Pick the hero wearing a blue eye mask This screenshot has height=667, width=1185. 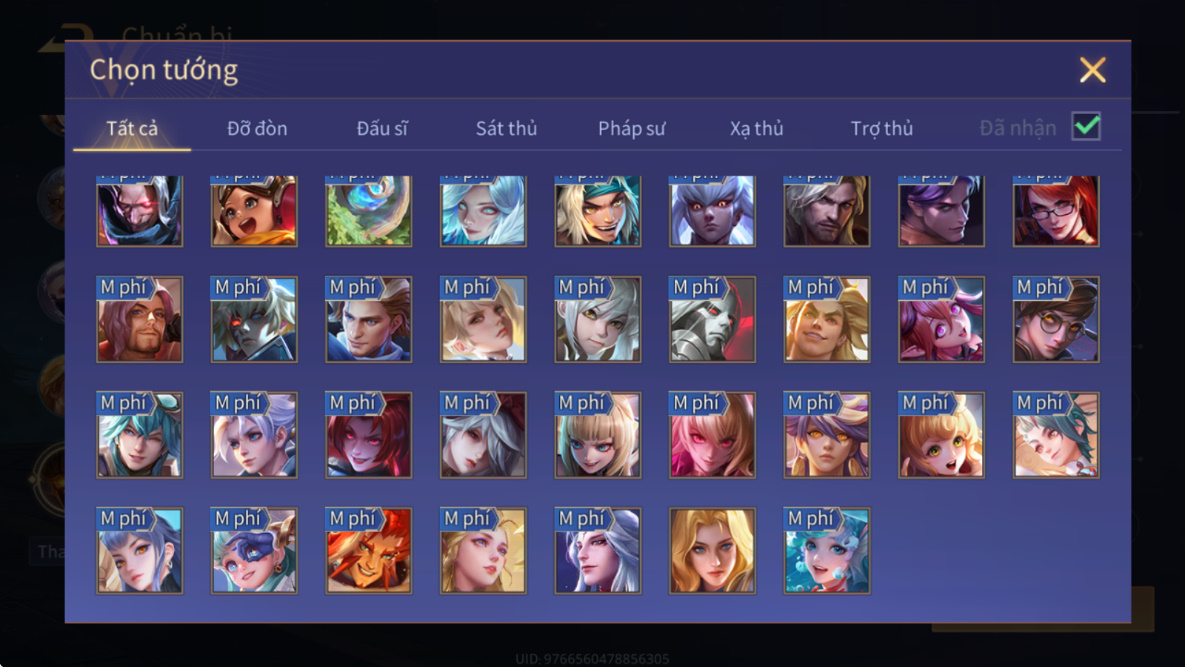click(x=254, y=550)
